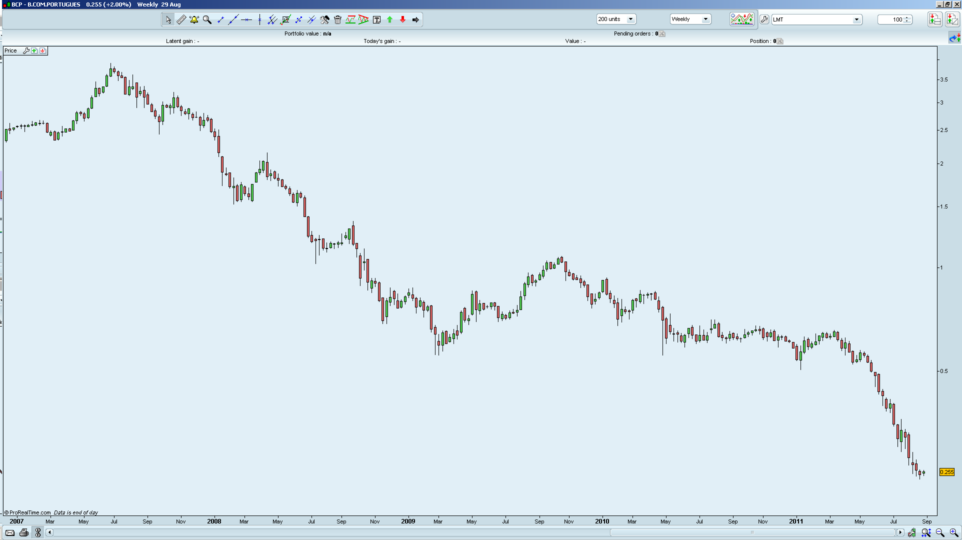Click the red arrow in the Price panel
This screenshot has width=962, height=540.
42,51
